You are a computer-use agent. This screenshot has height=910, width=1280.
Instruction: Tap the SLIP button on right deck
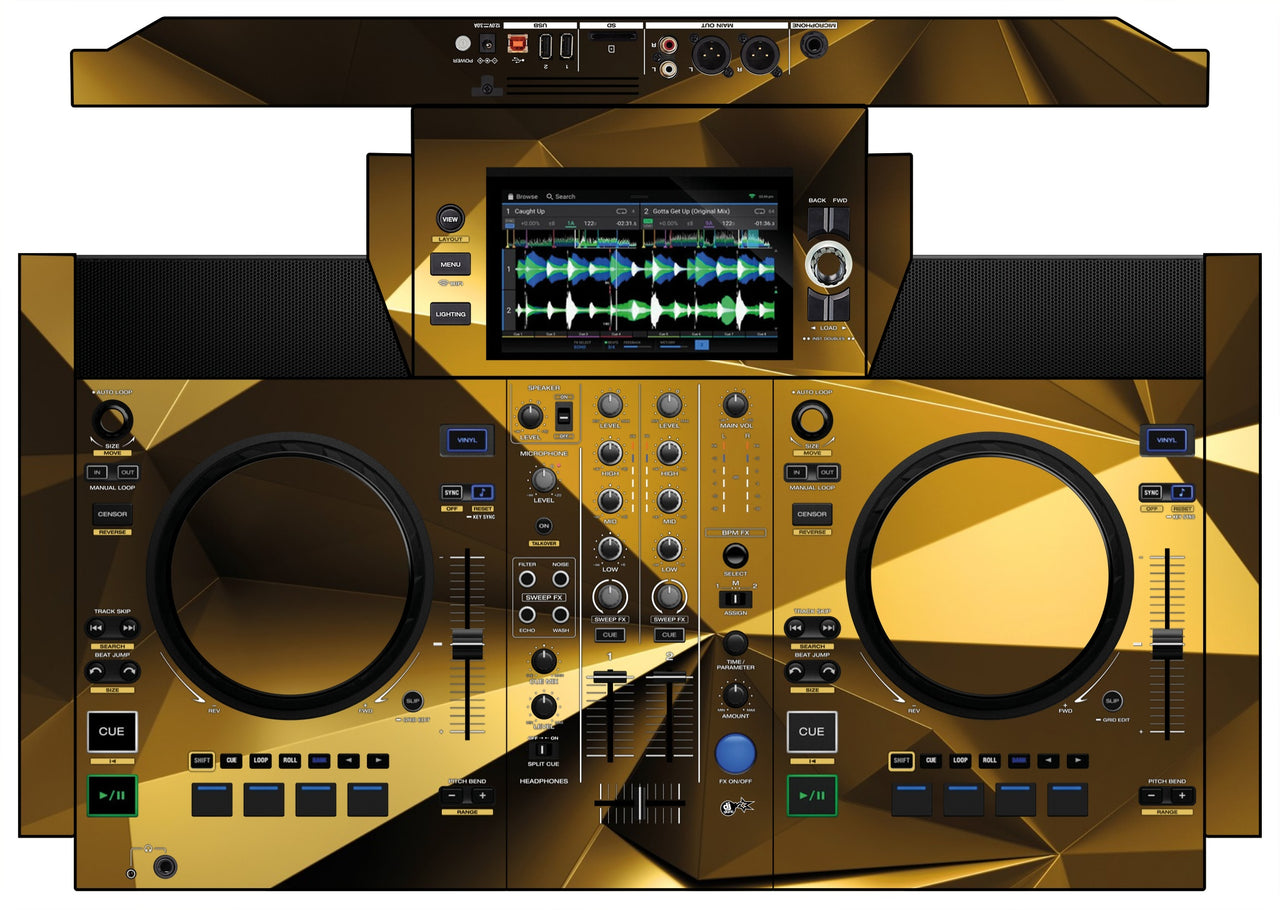[x=1112, y=700]
